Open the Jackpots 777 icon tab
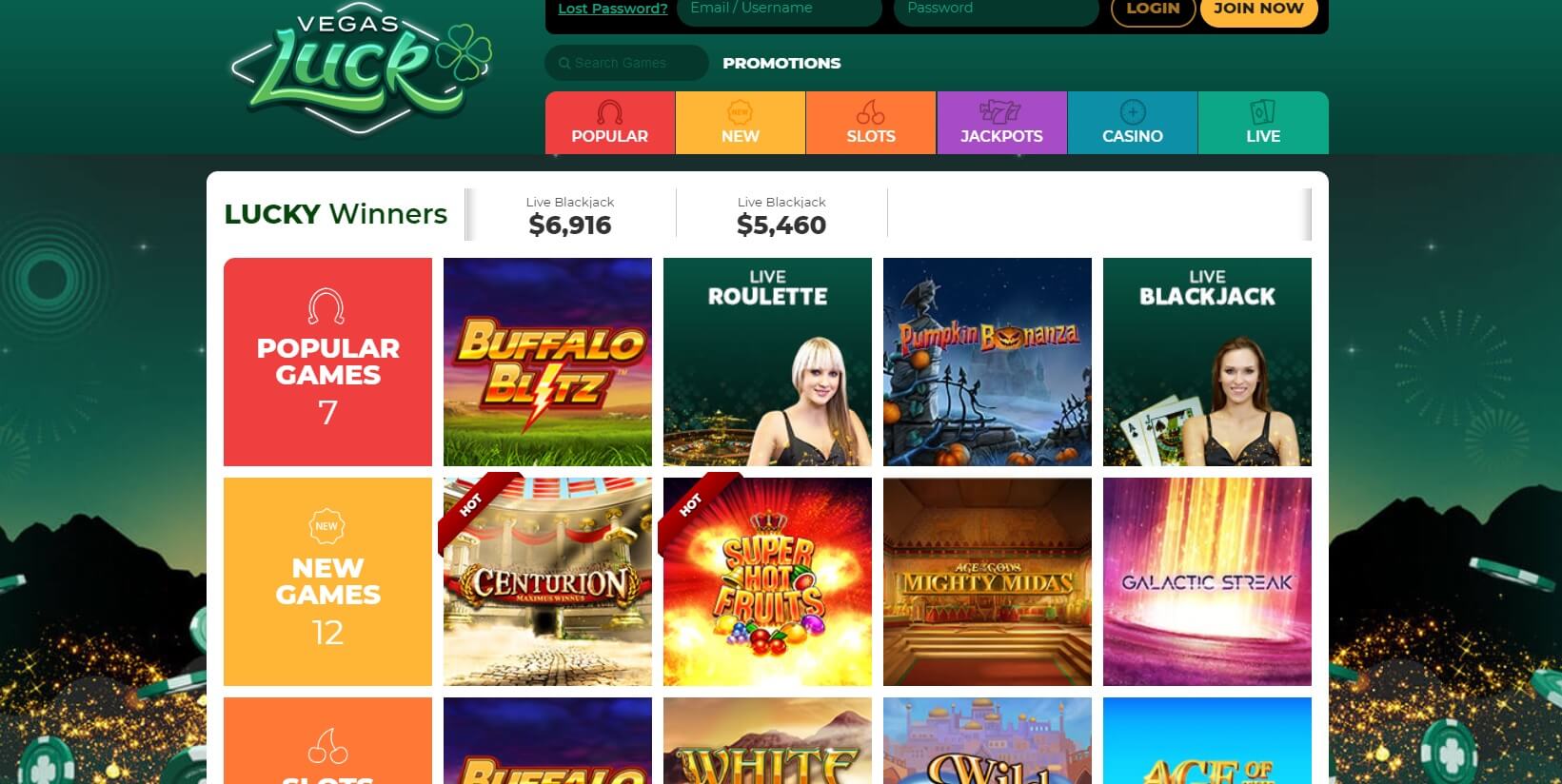1562x784 pixels. tap(1001, 123)
